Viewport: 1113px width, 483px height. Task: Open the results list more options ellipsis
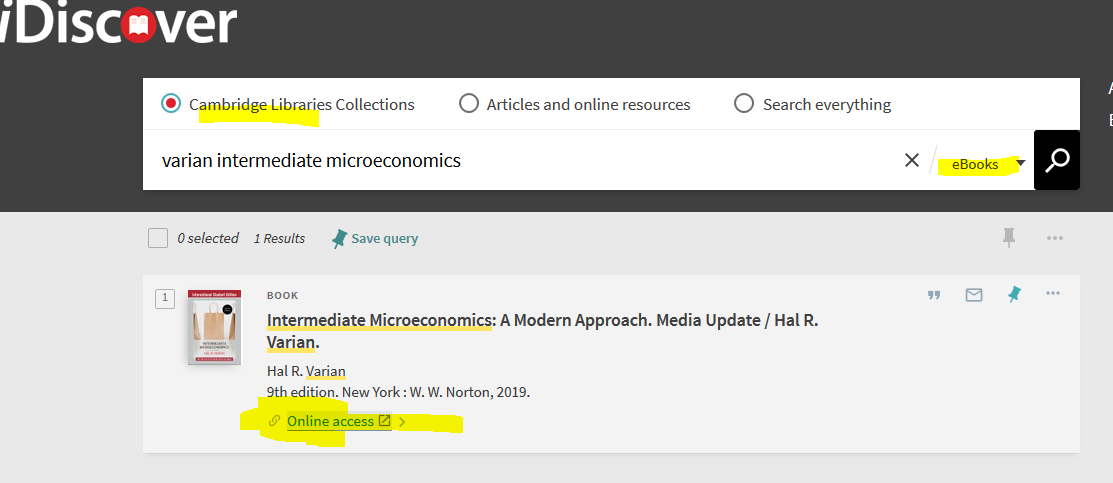(1055, 238)
